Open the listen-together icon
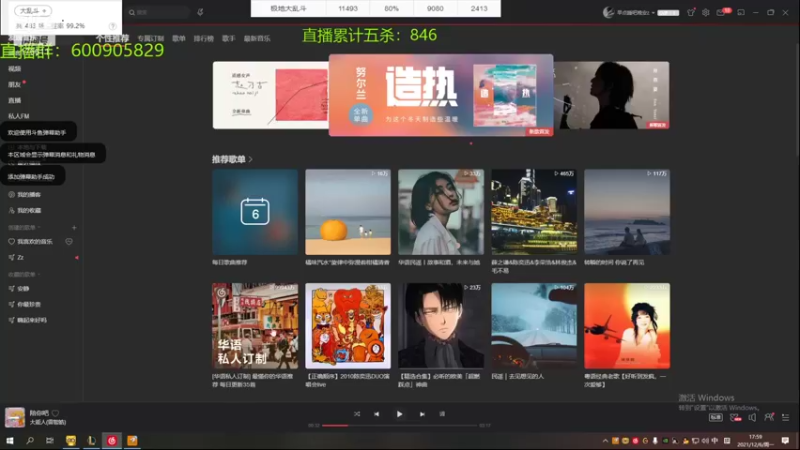Image resolution: width=800 pixels, height=450 pixels. pos(769,417)
